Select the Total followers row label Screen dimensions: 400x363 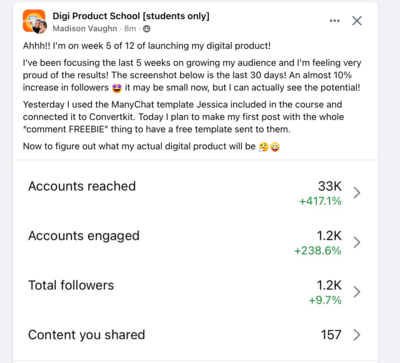(x=71, y=285)
